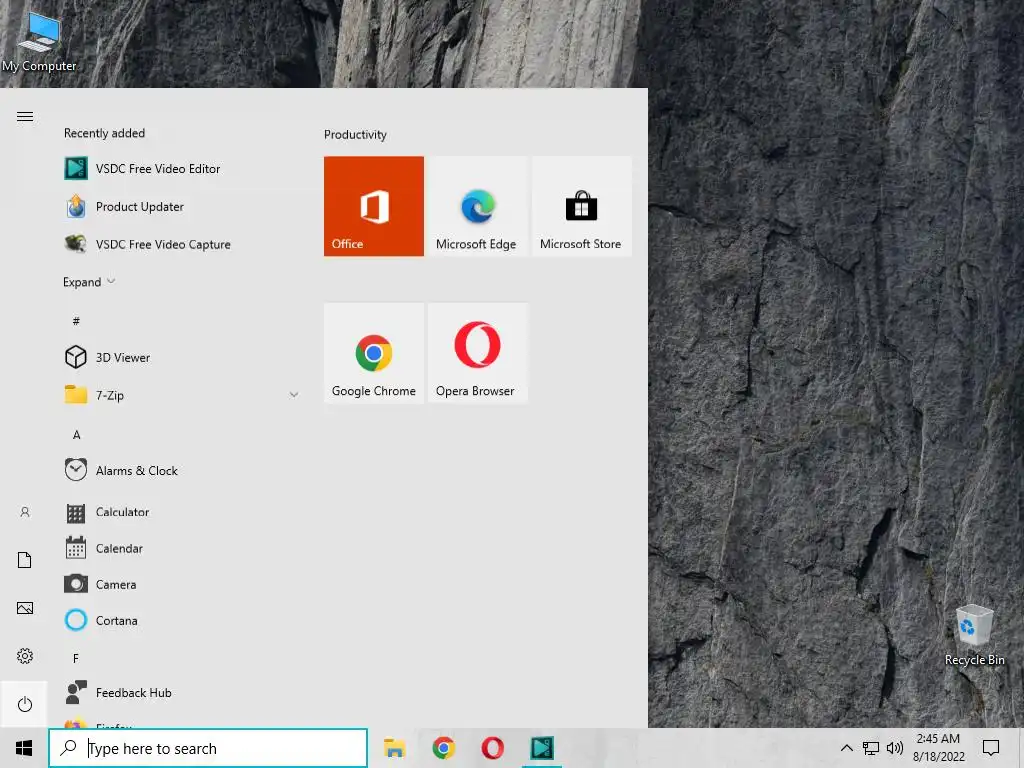
Task: Click the Office tile
Action: (374, 206)
